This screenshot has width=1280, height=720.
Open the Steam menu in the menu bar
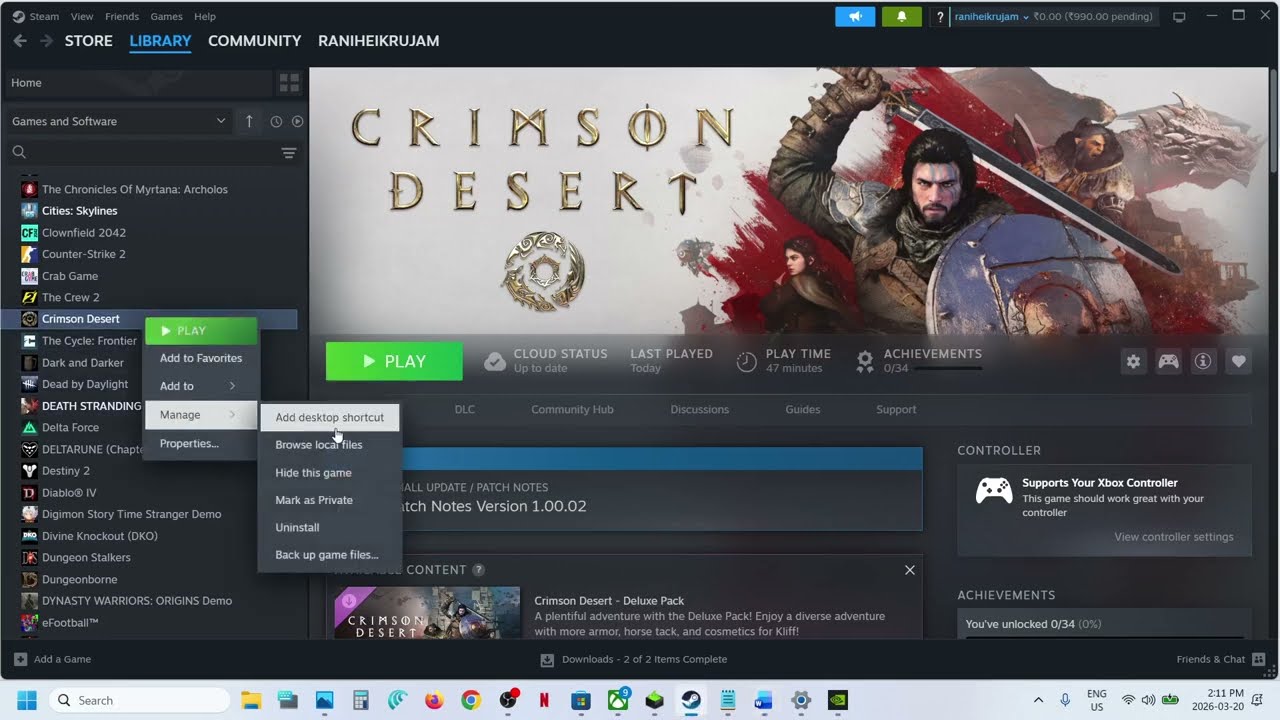point(44,17)
